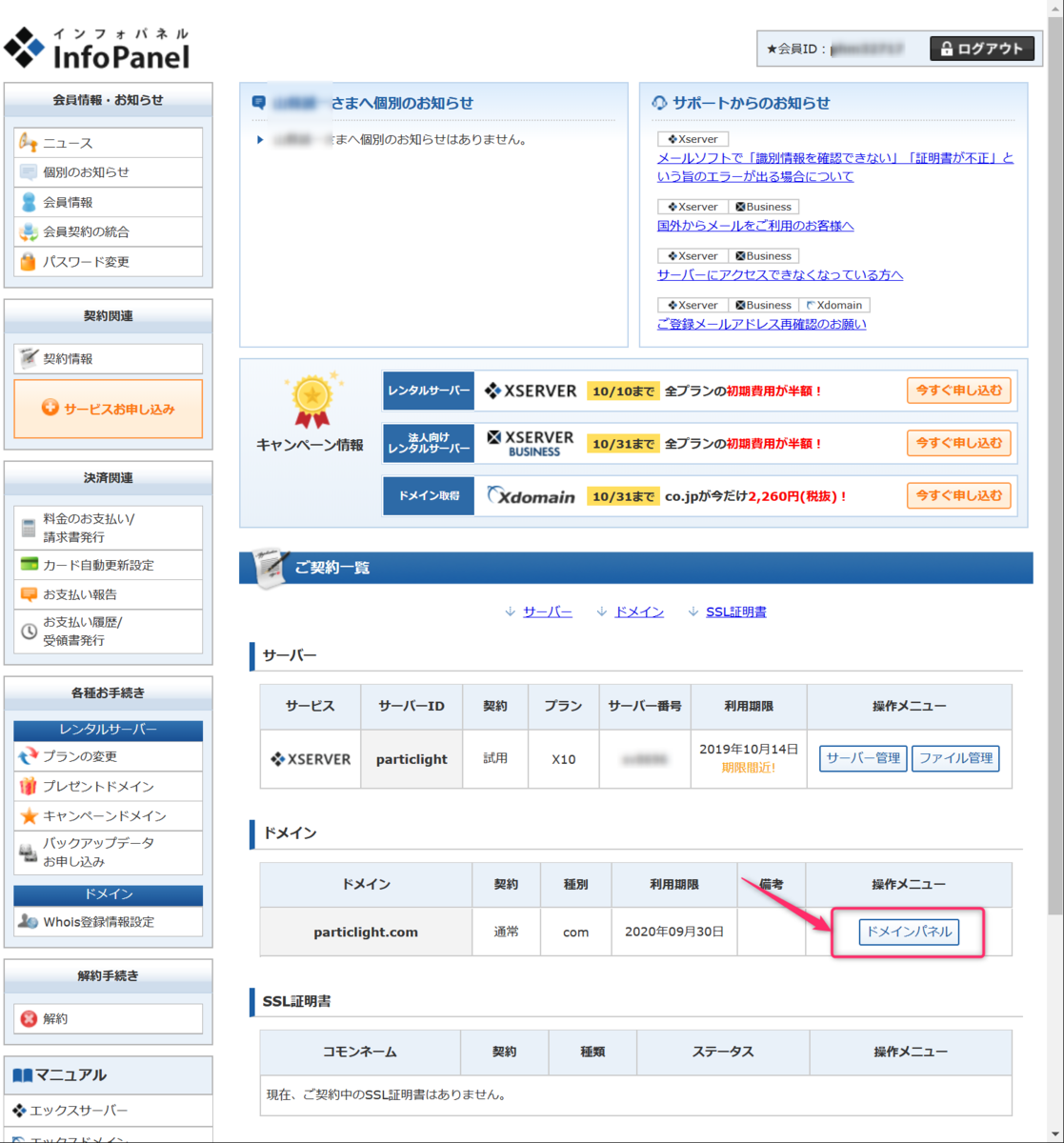This screenshot has height=1143, width=1064.
Task: Open the サービスお申し込み button
Action: (109, 409)
